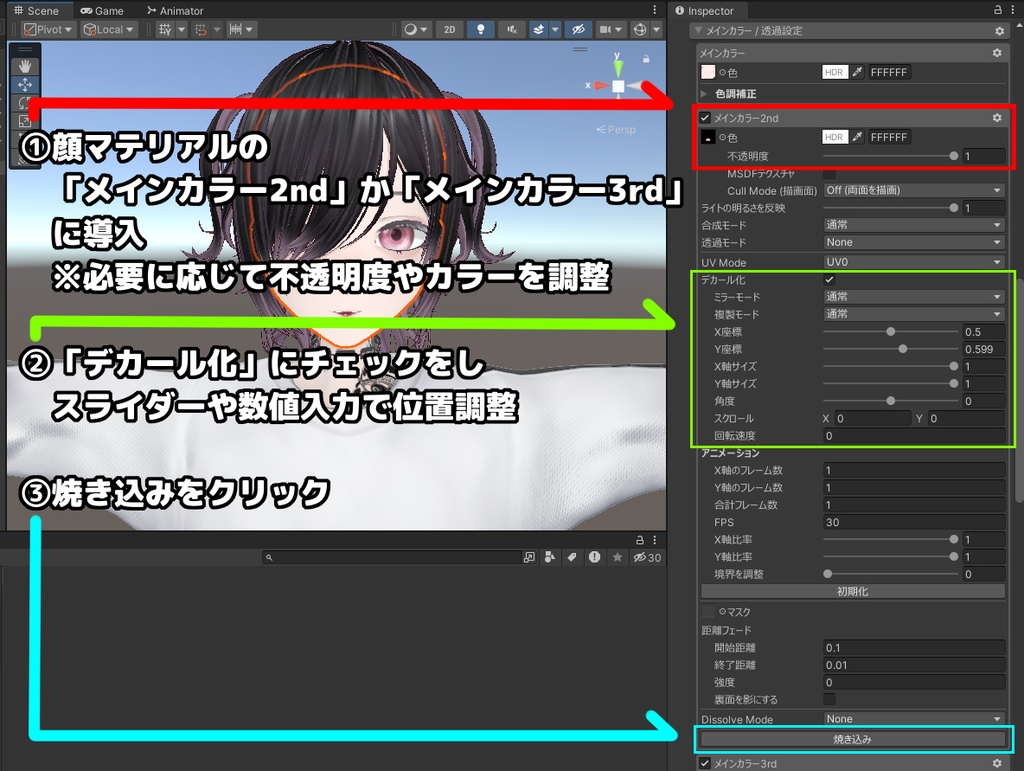The height and width of the screenshot is (771, 1024).
Task: Select the Hand view tool
Action: [x=27, y=64]
